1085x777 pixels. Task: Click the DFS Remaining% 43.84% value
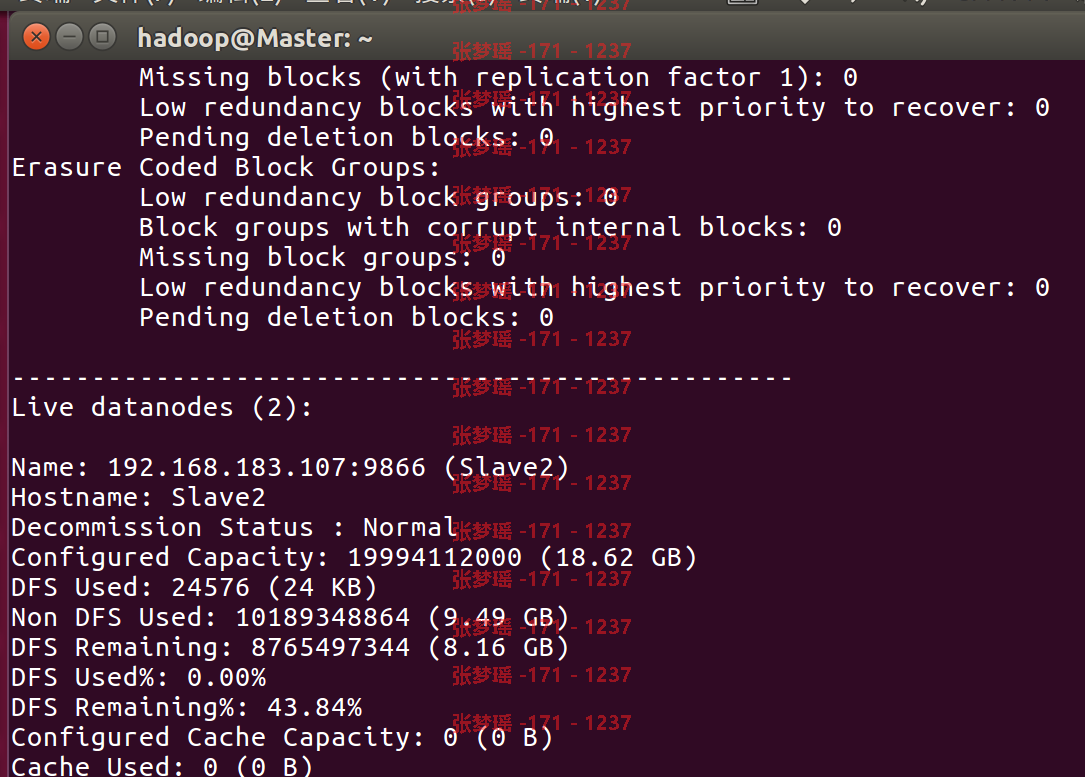314,708
